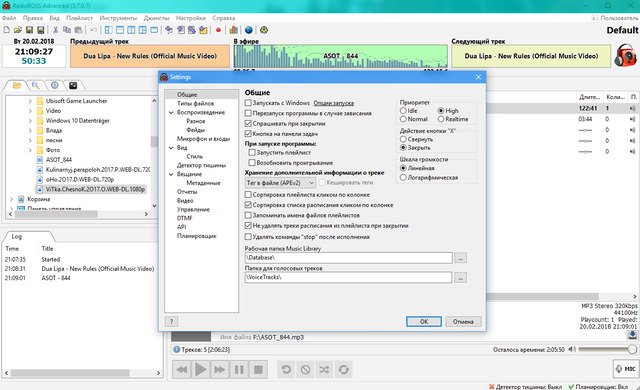640x390 pixels.
Task: Choose 'Логарифмическая' volume scale radio
Action: (x=403, y=177)
